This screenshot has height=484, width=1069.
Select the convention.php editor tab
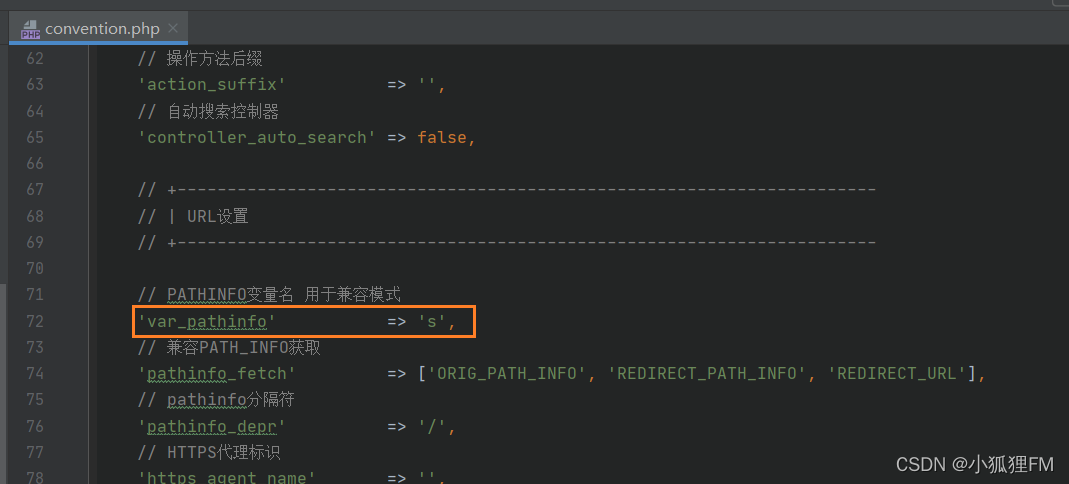tap(98, 29)
